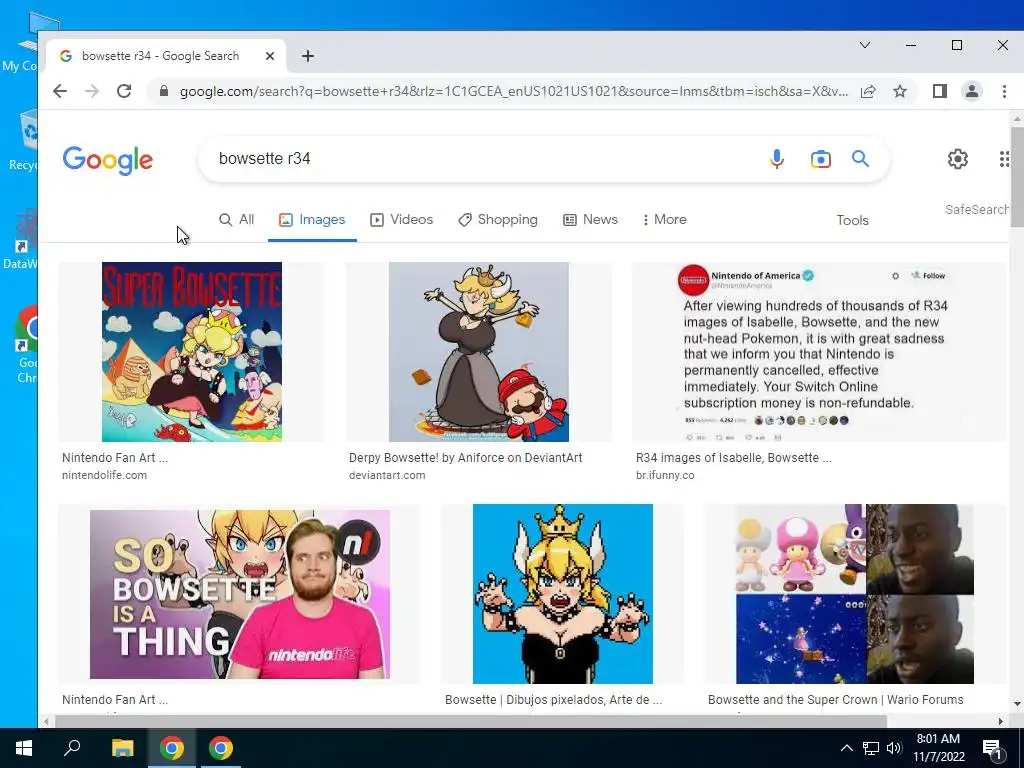Switch to the Videos tab
This screenshot has width=1024, height=768.
402,219
